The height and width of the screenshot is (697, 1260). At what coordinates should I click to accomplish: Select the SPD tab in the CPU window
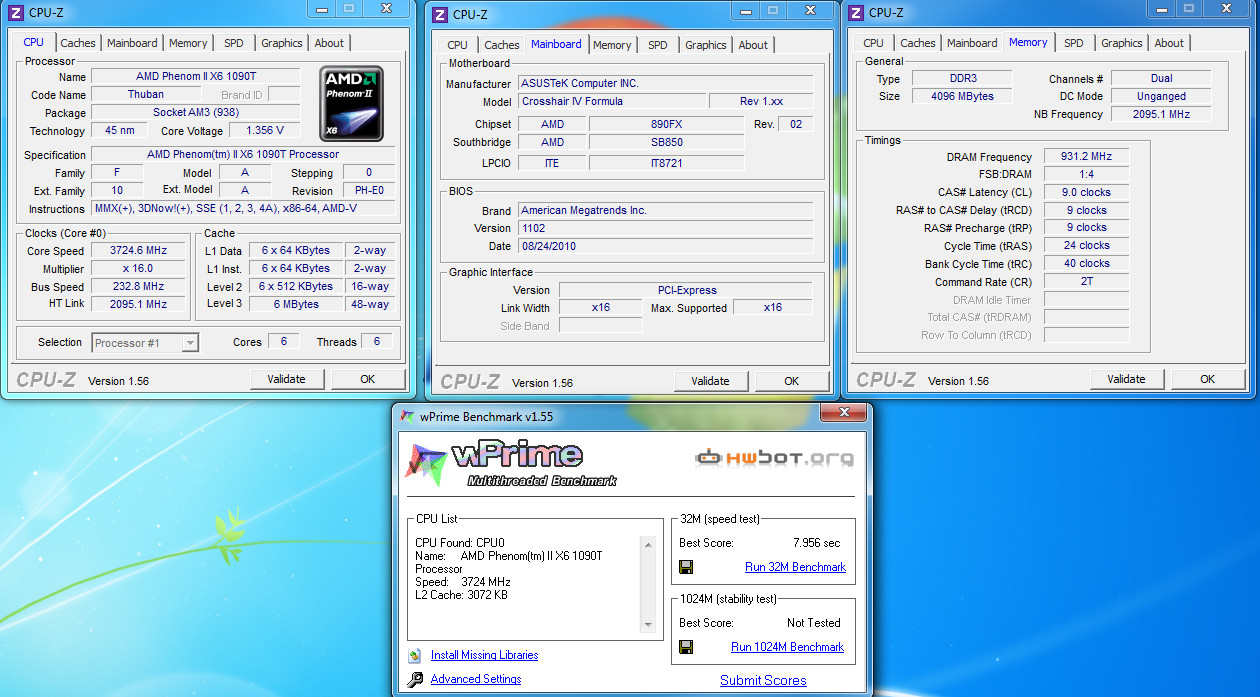point(233,43)
